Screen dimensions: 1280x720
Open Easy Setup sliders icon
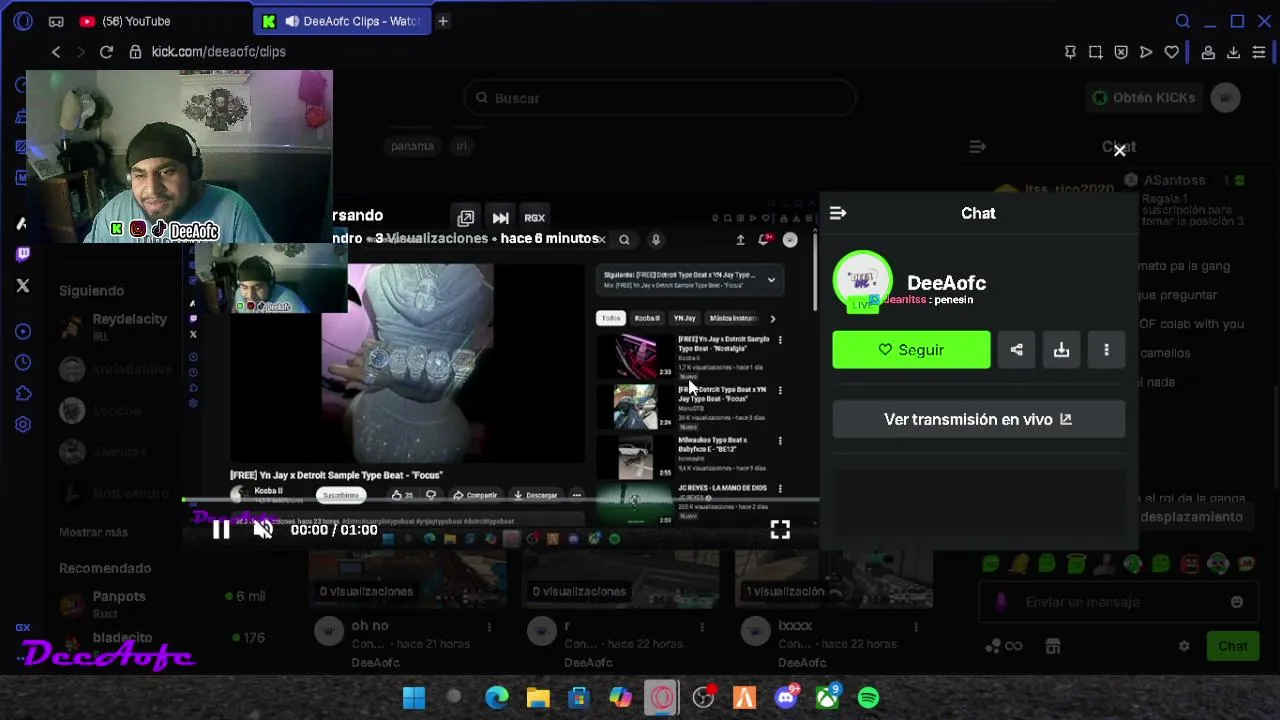coord(1259,52)
